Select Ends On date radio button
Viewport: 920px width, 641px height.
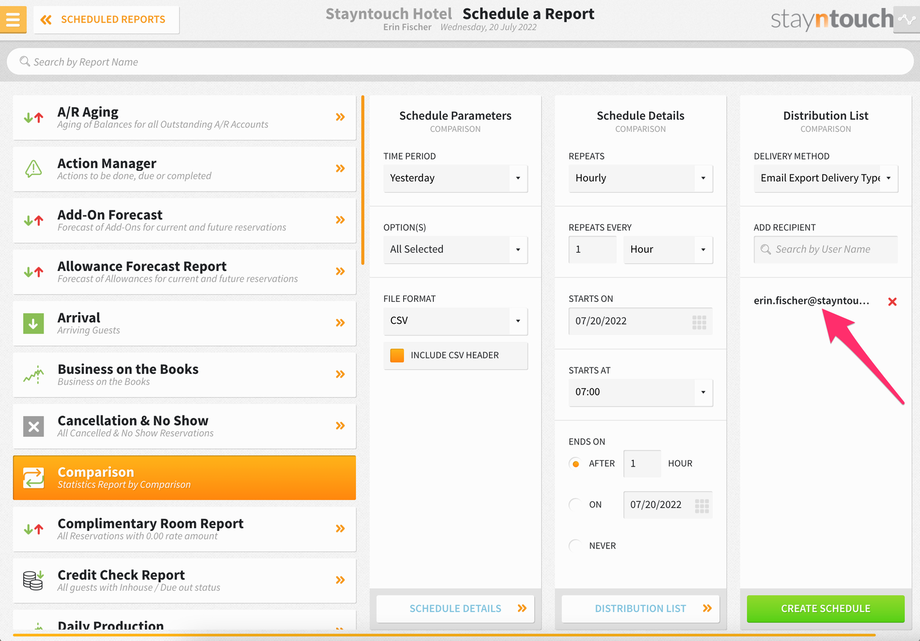(576, 504)
